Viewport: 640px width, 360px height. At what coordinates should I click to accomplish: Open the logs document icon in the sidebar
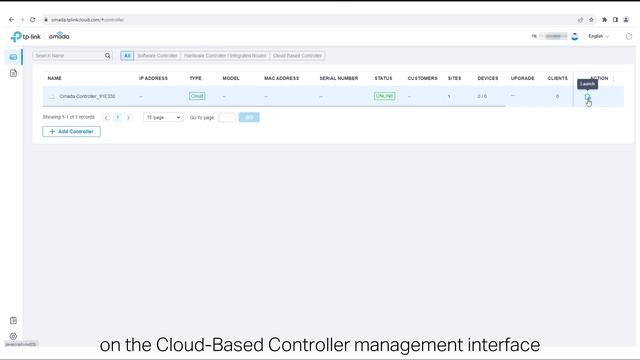tap(13, 73)
